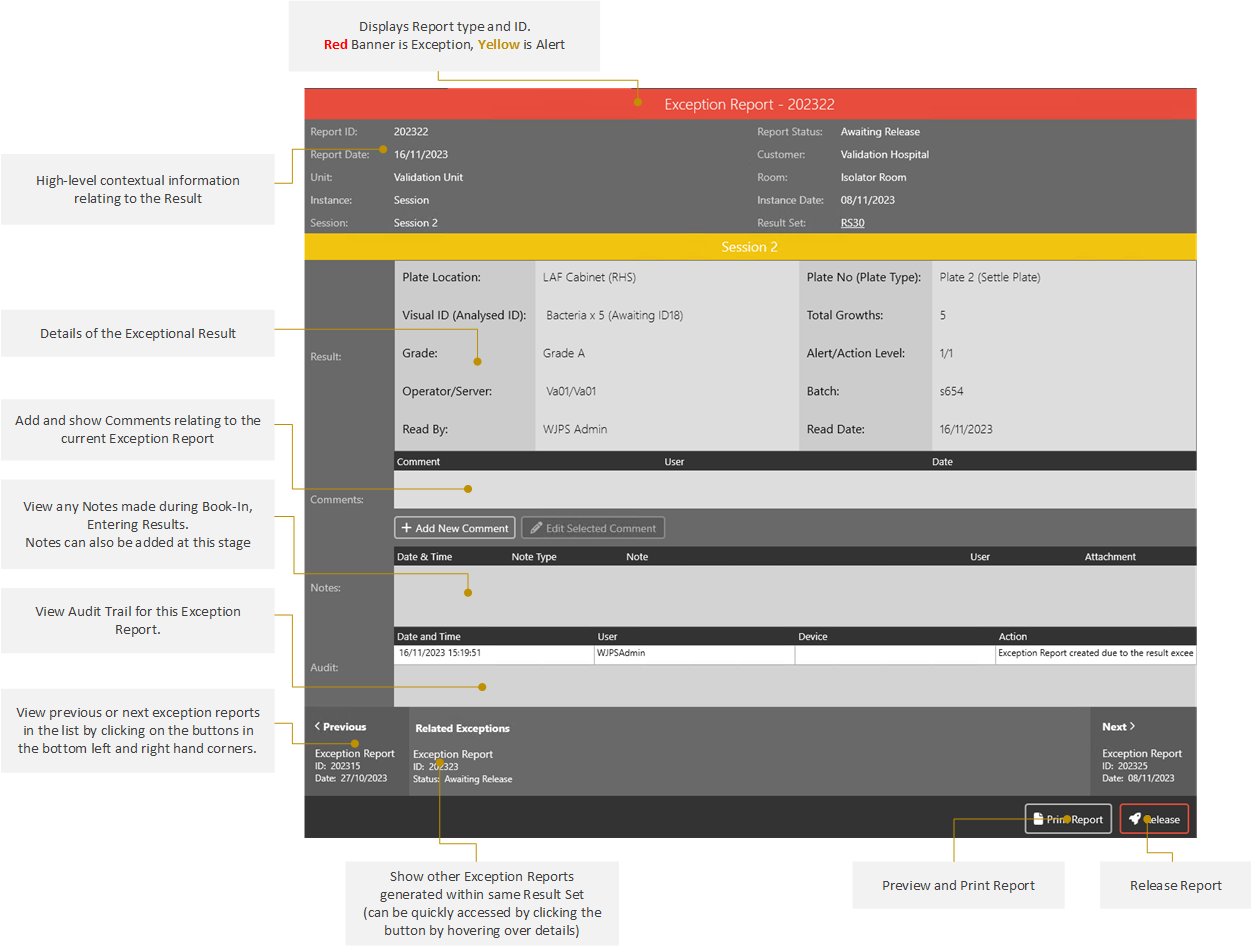Click the rocket icon on the Release button
Viewport: 1253px width, 948px height.
point(1135,818)
